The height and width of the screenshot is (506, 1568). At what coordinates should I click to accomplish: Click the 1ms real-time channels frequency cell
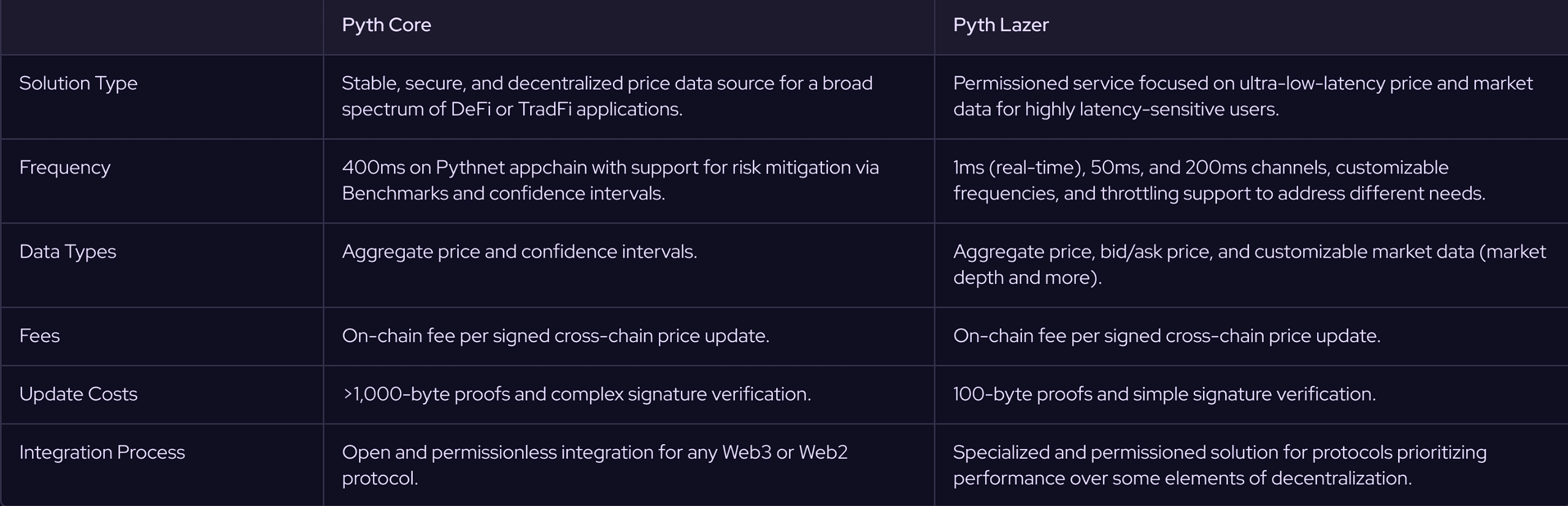(1219, 180)
